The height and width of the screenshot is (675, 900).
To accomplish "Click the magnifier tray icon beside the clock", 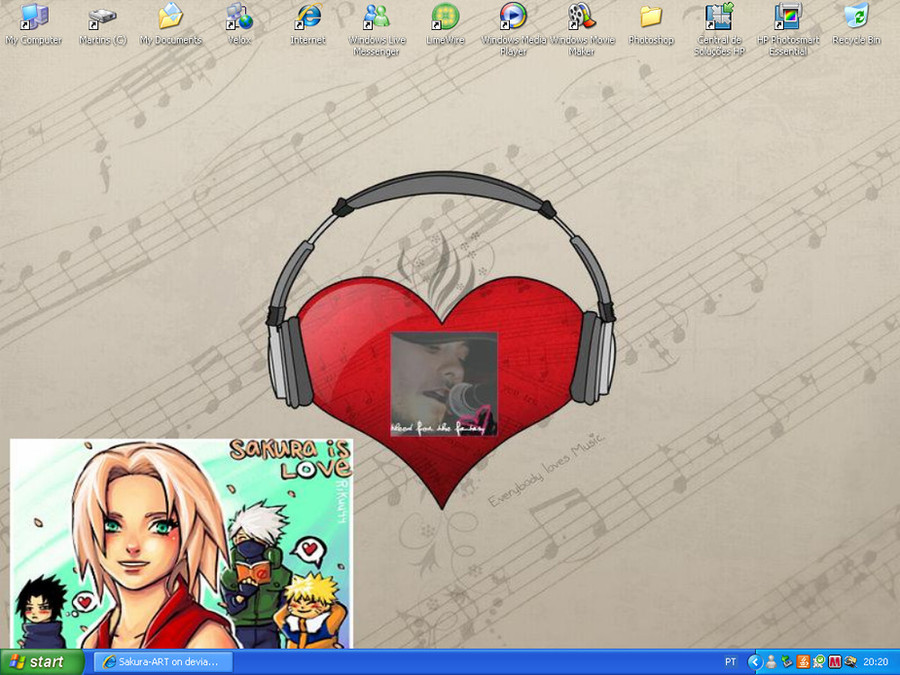I will [x=850, y=662].
